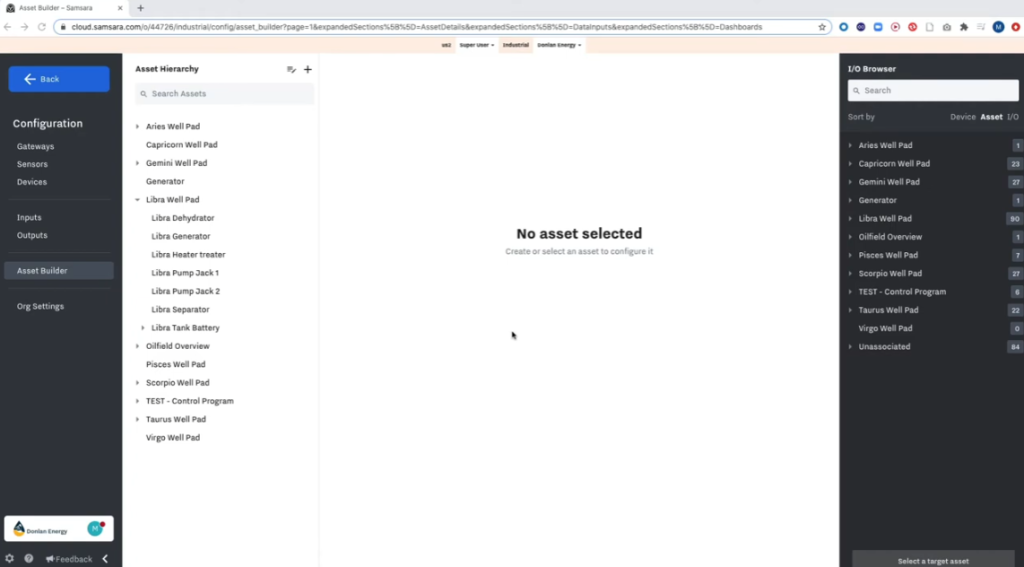This screenshot has width=1024, height=567.
Task: Expand Taurus Well Pad in Asset Hierarchy
Action: tap(137, 419)
